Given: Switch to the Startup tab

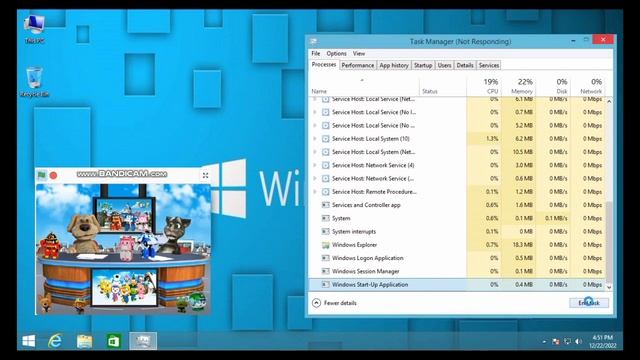Looking at the screenshot, I should point(423,65).
